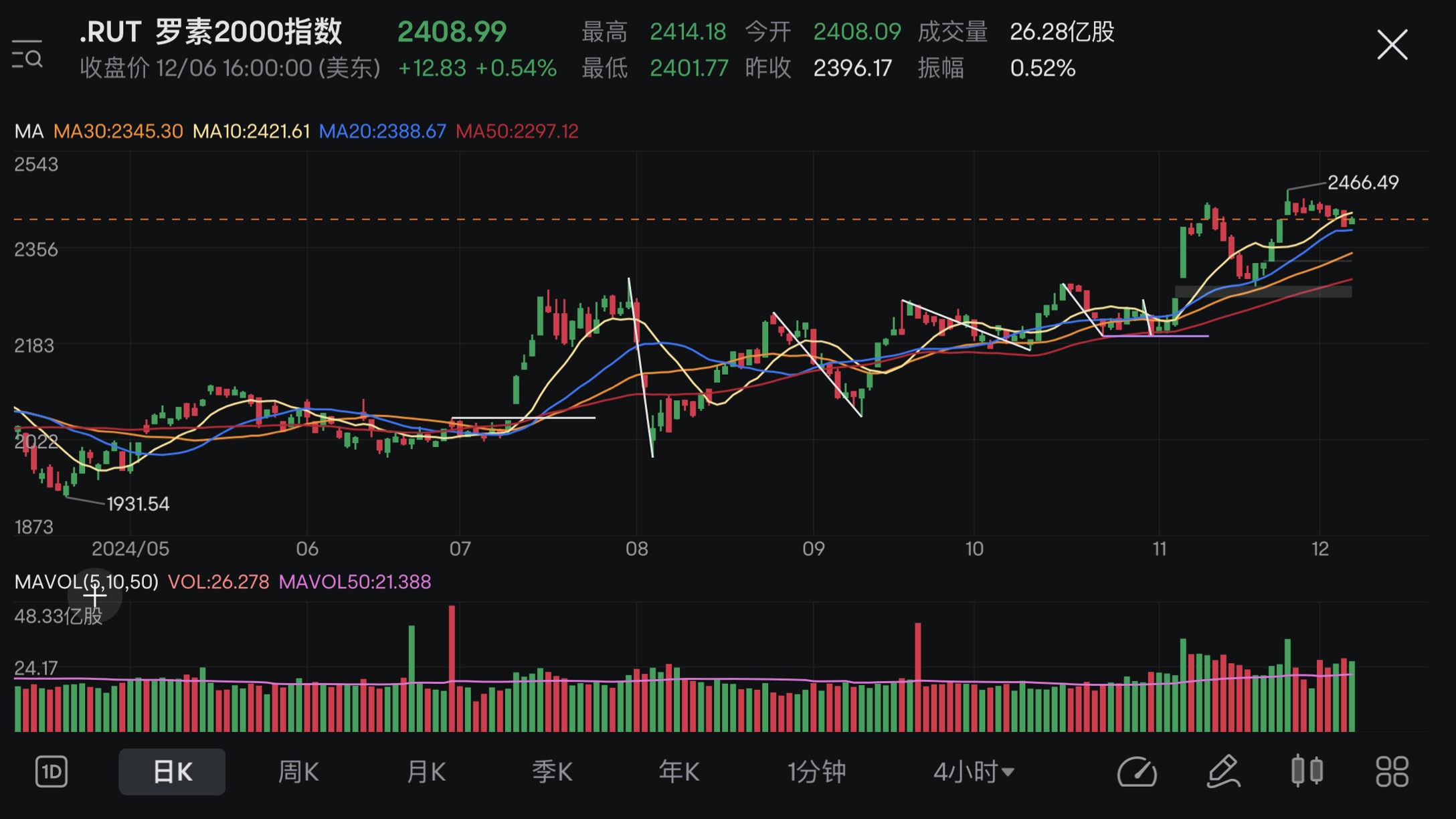Select the 1分钟 one-minute chart tab
1456x819 pixels.
(x=817, y=772)
